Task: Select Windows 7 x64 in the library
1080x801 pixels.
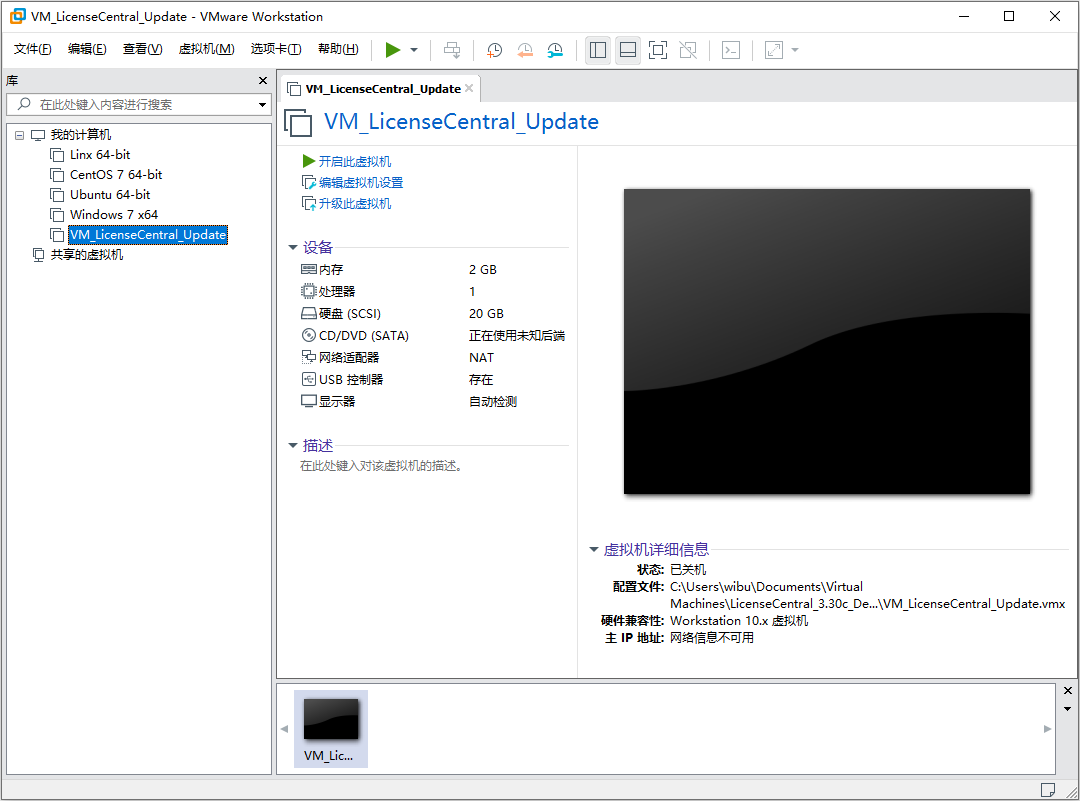Action: click(114, 215)
